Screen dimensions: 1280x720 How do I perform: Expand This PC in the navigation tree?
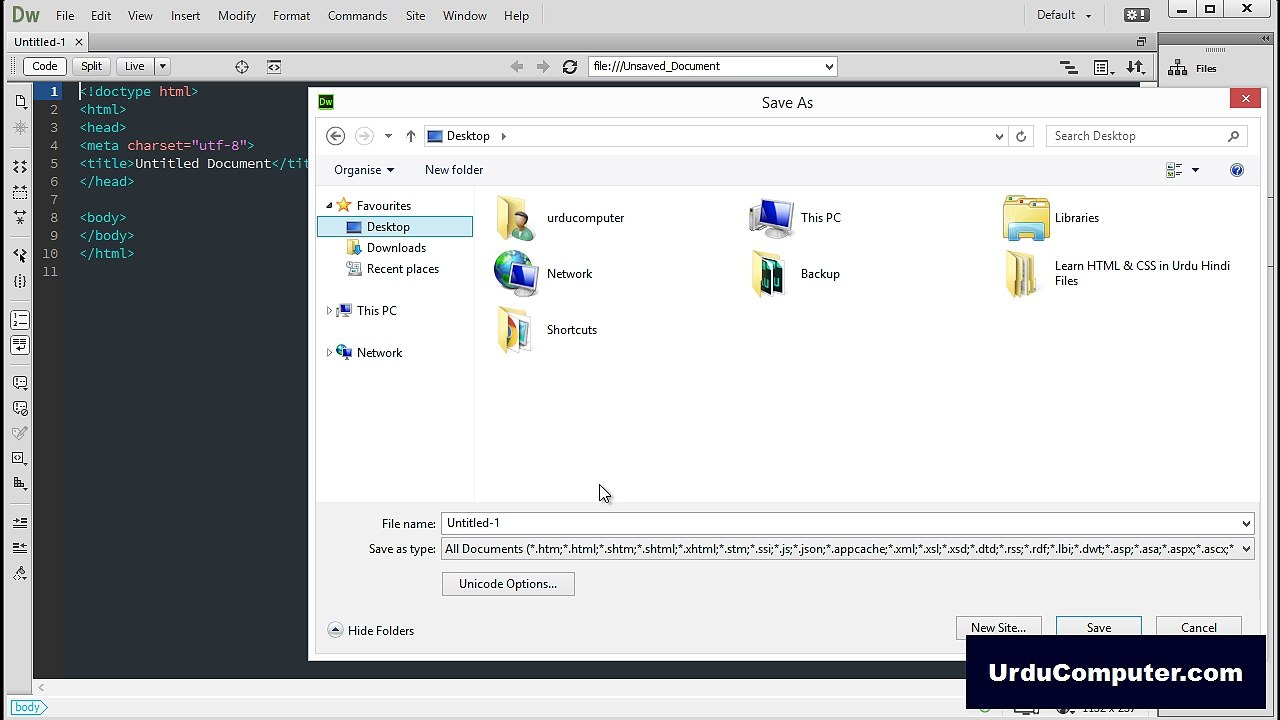tap(329, 311)
